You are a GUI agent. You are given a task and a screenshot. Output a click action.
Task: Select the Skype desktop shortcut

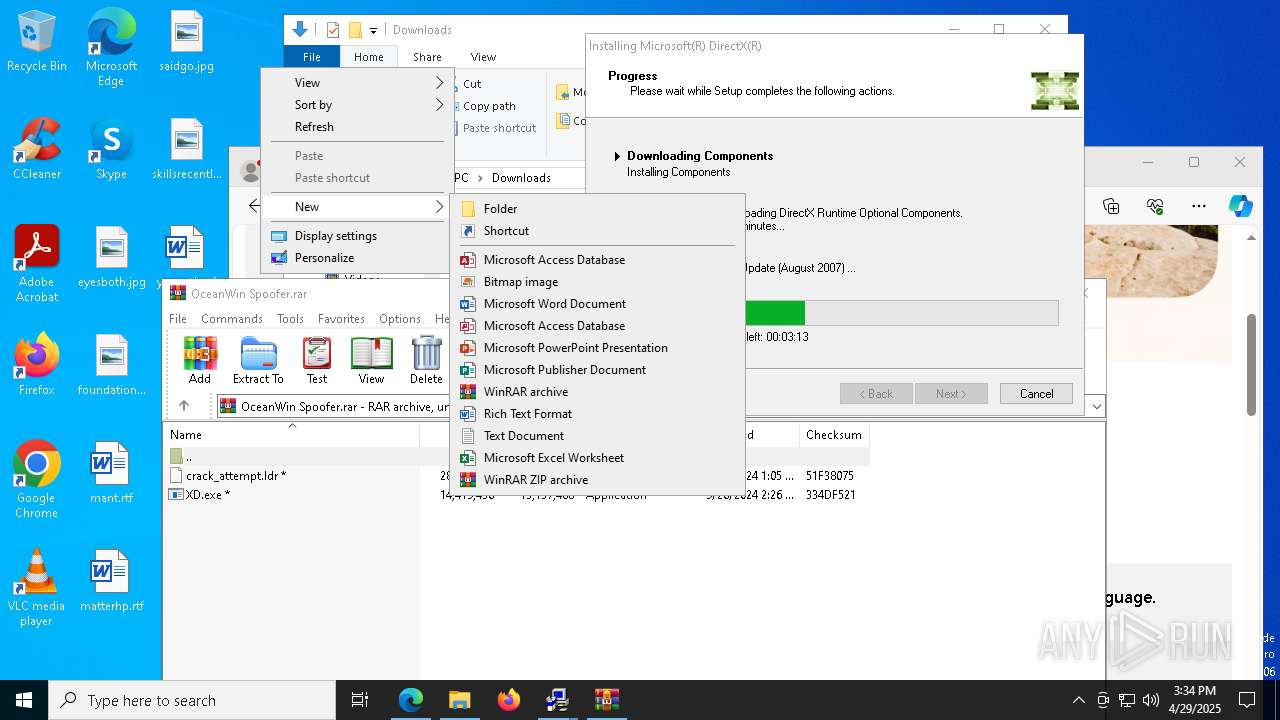111,149
